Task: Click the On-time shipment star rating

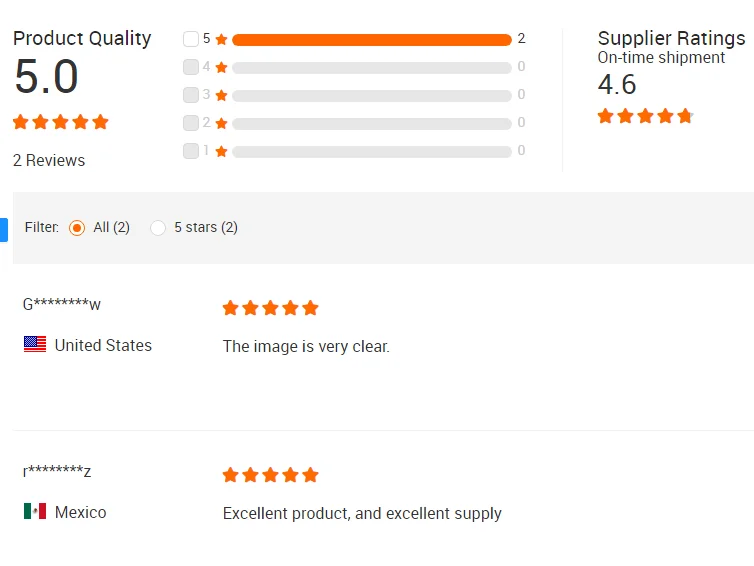Action: (645, 116)
